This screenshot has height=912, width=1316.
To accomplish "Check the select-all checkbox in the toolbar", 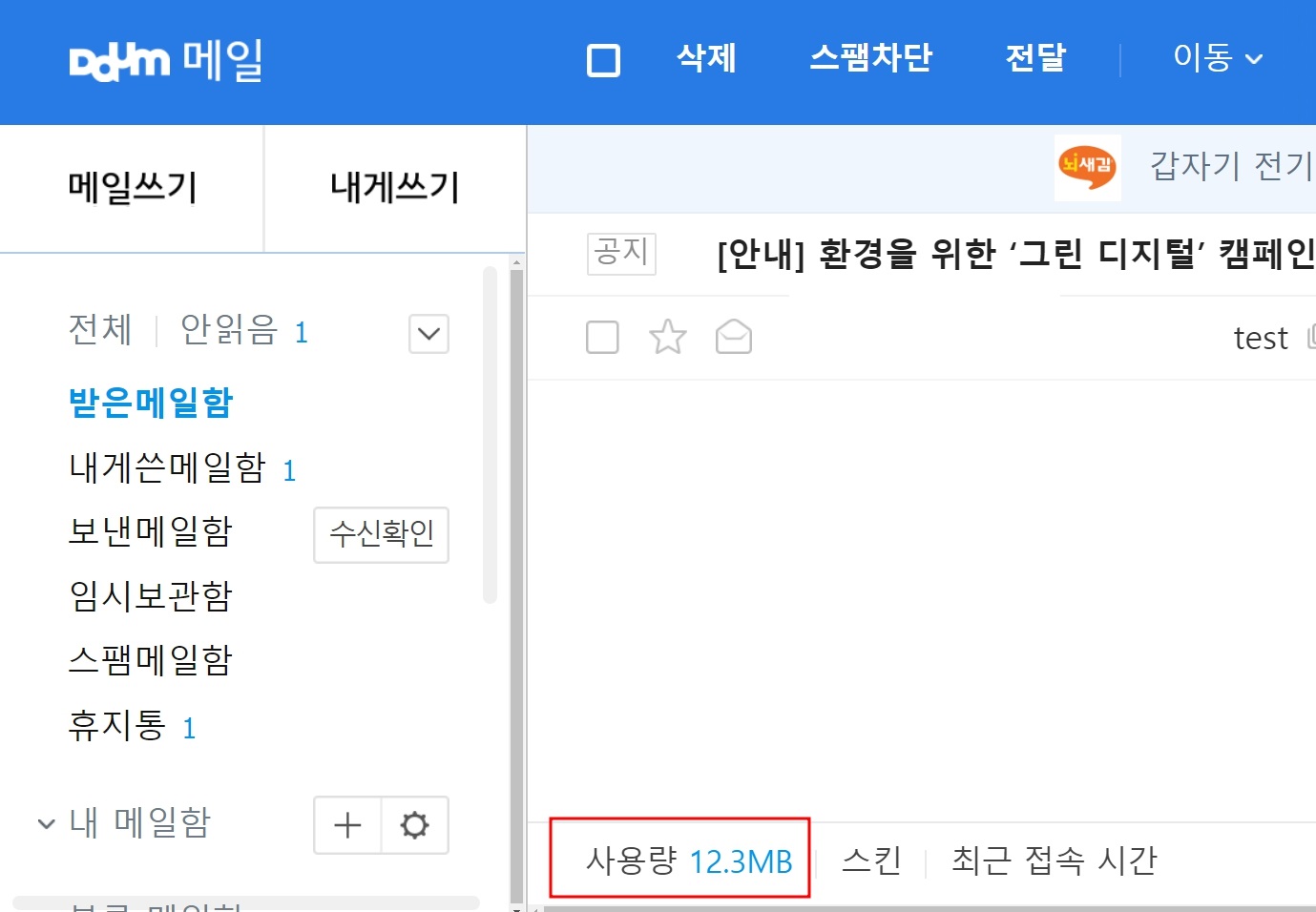I will [601, 59].
